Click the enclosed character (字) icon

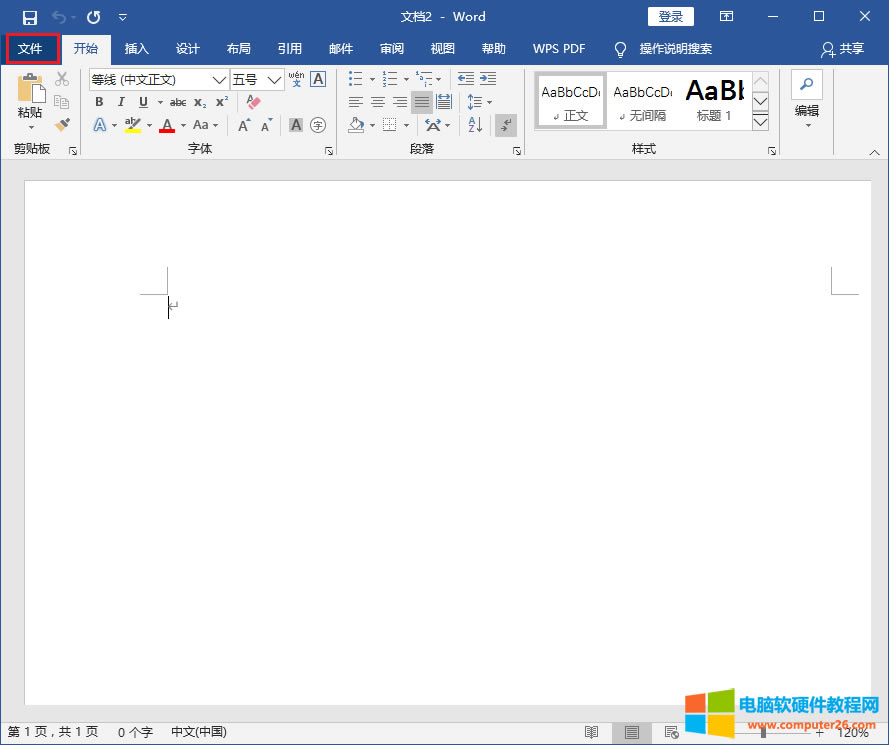318,125
